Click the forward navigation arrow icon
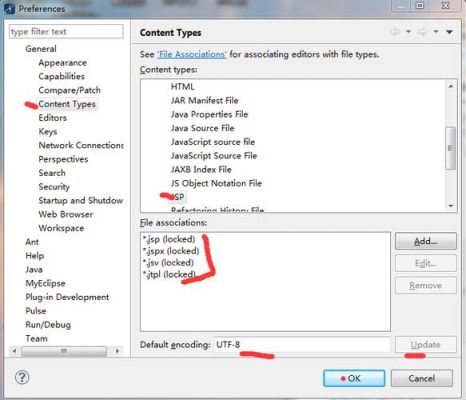 tap(422, 32)
